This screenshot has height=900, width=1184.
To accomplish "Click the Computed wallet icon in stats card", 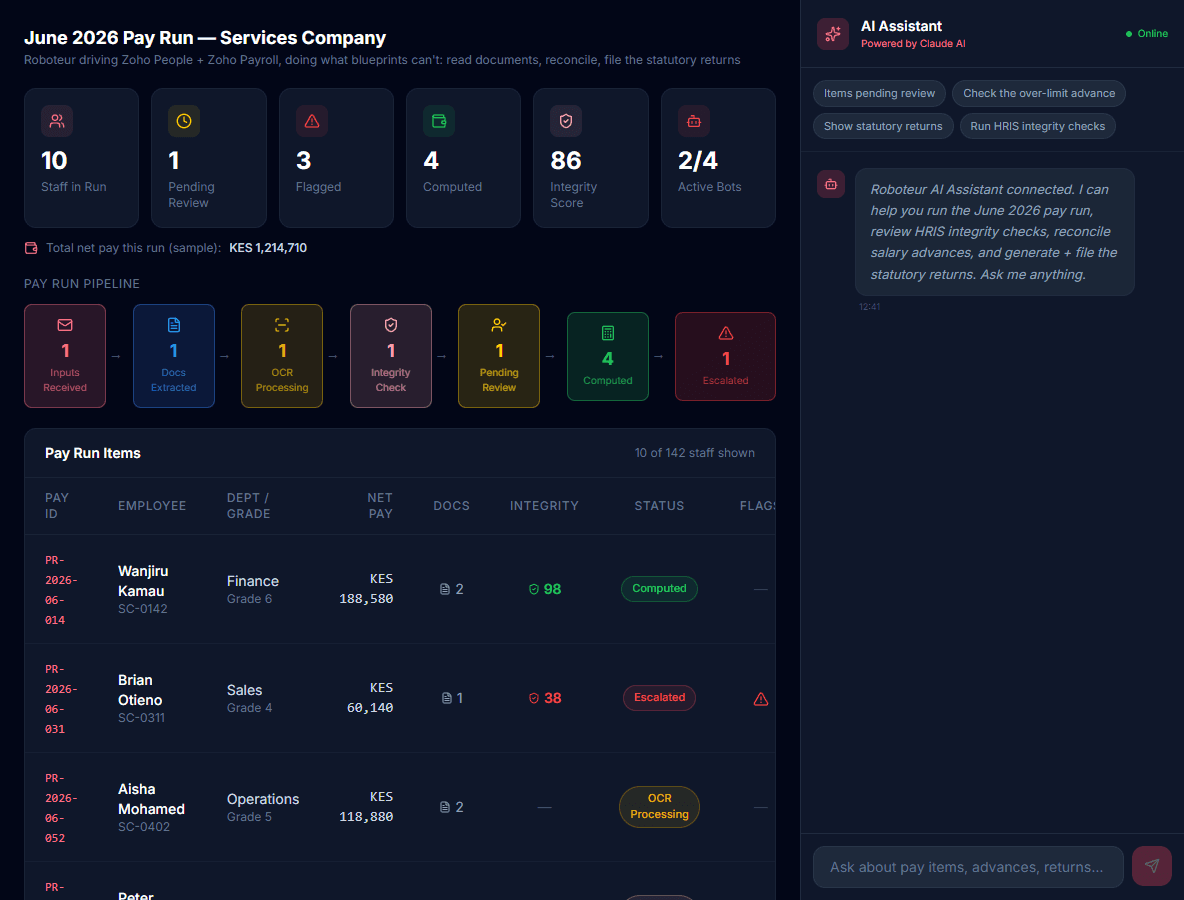I will 439,121.
